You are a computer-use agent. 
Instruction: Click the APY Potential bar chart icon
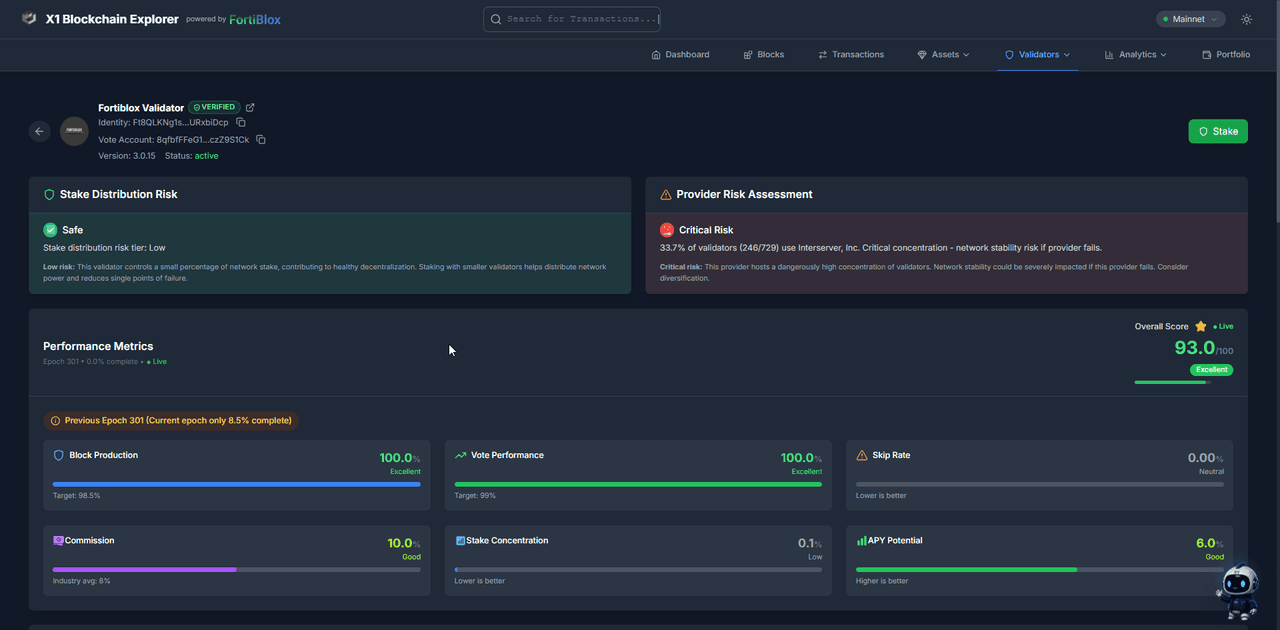point(862,540)
